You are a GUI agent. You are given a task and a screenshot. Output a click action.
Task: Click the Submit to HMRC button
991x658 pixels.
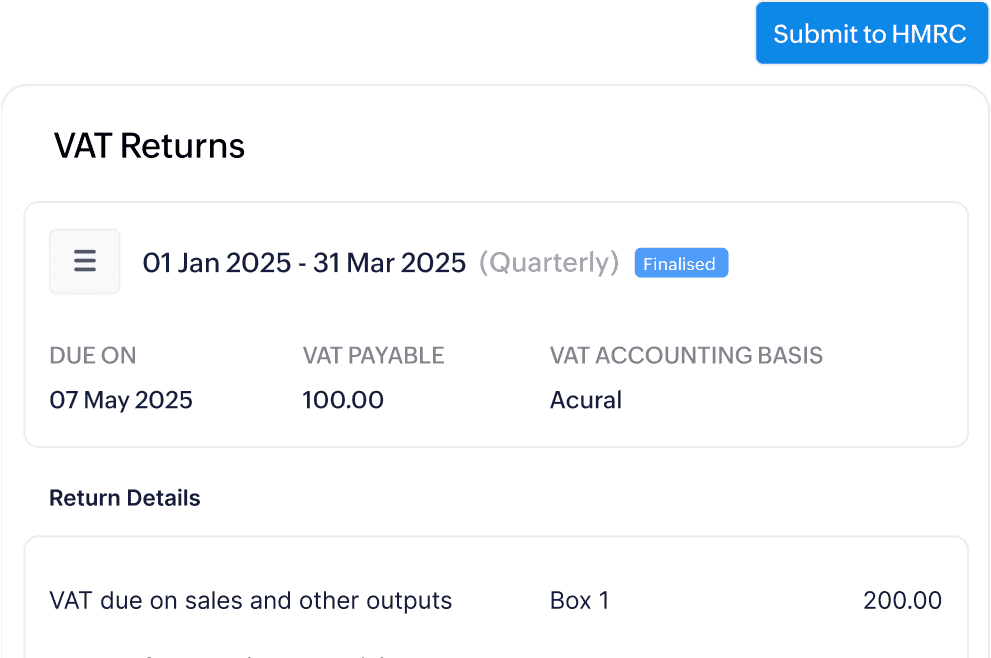(x=869, y=34)
